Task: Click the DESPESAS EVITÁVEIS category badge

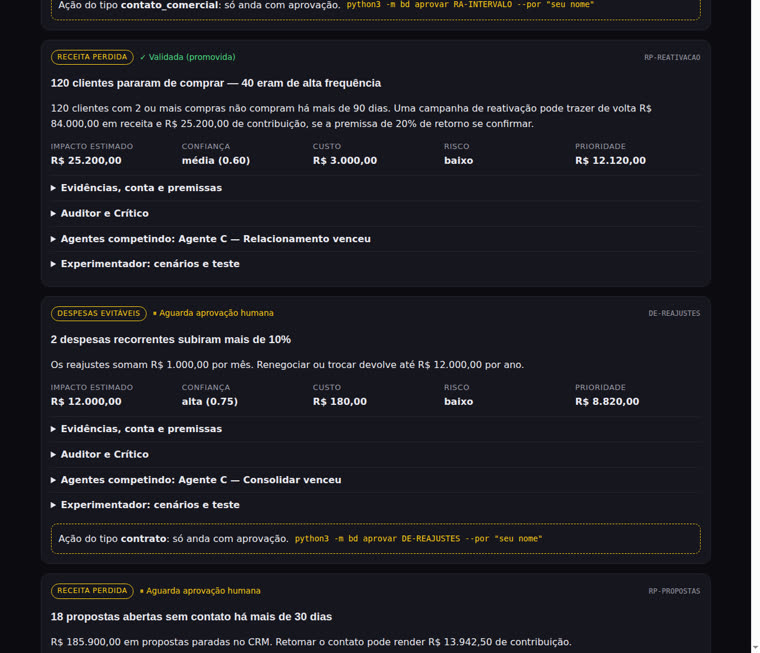Action: coord(99,313)
